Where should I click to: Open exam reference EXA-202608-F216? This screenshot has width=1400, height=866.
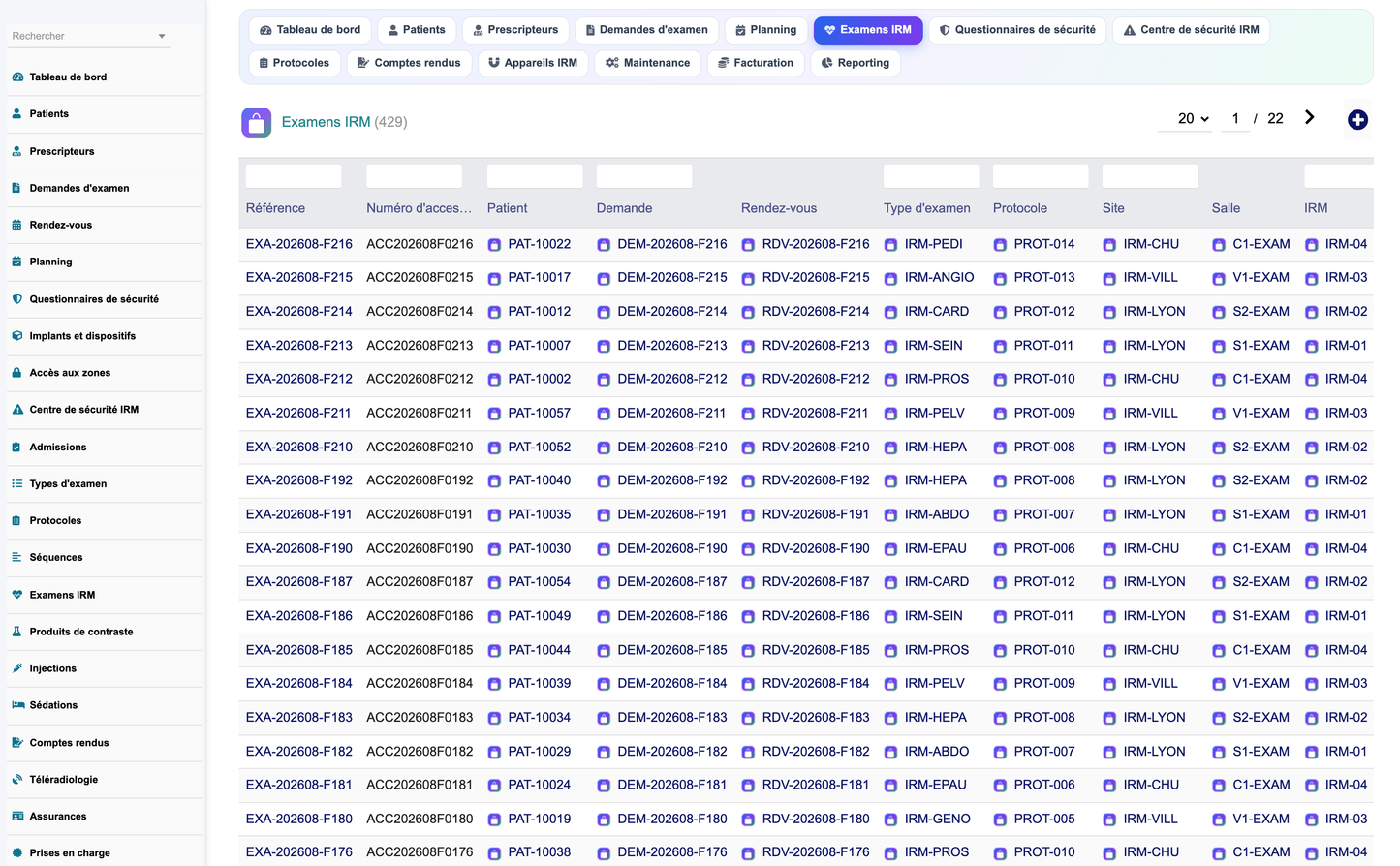point(299,244)
